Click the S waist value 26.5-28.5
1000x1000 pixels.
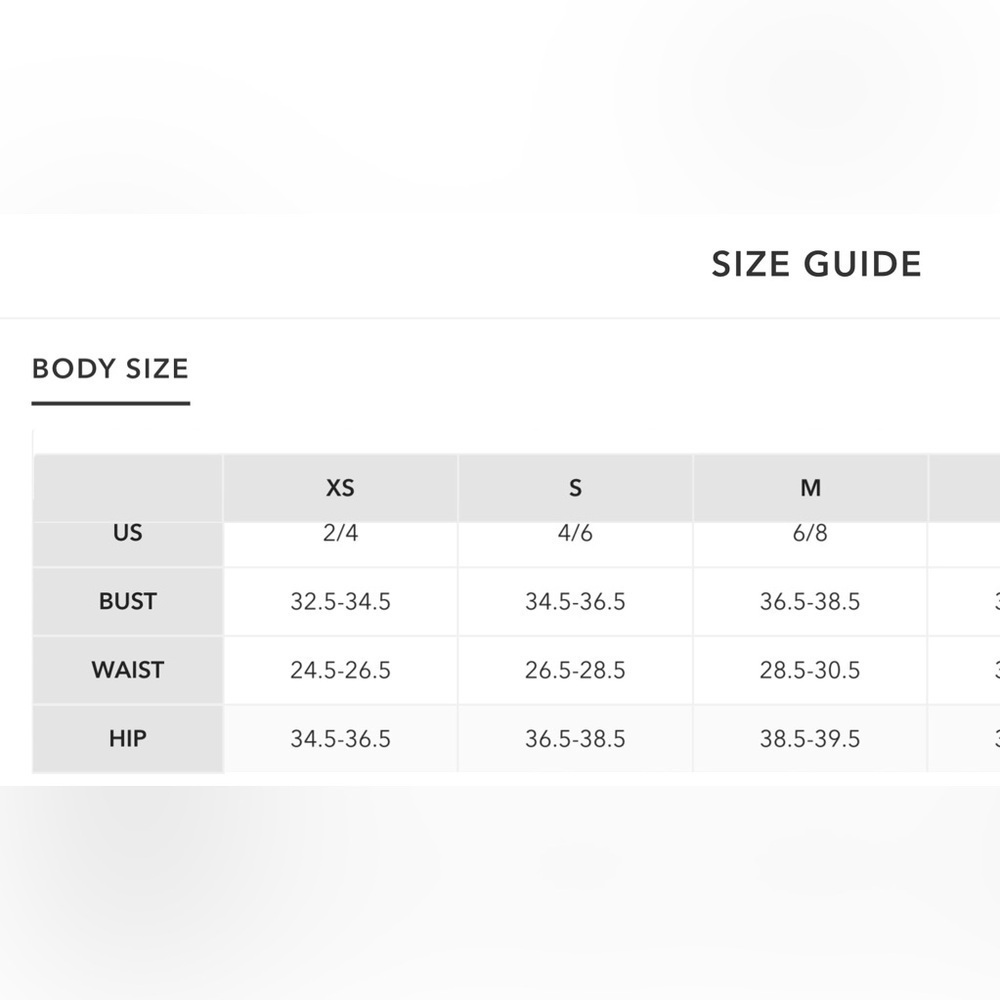pyautogui.click(x=575, y=670)
